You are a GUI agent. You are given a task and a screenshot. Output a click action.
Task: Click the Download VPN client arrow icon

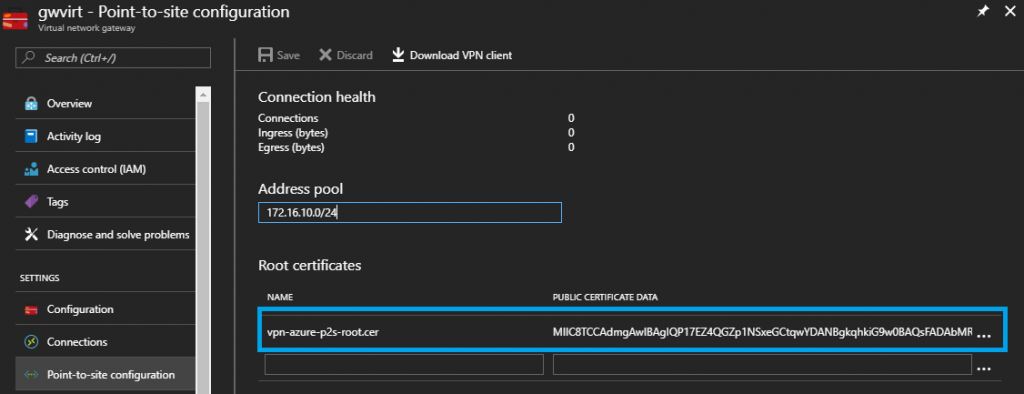tap(398, 56)
